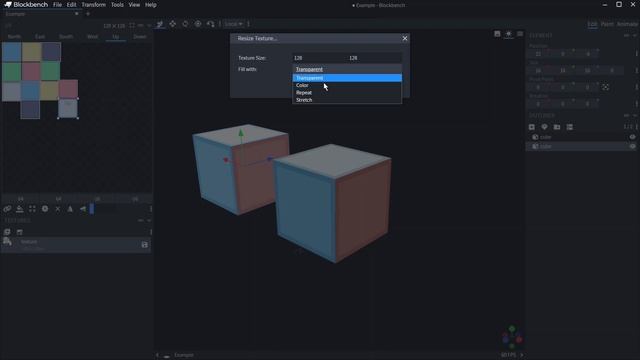640x360 pixels.
Task: Edit the texture width field
Action: pyautogui.click(x=319, y=58)
